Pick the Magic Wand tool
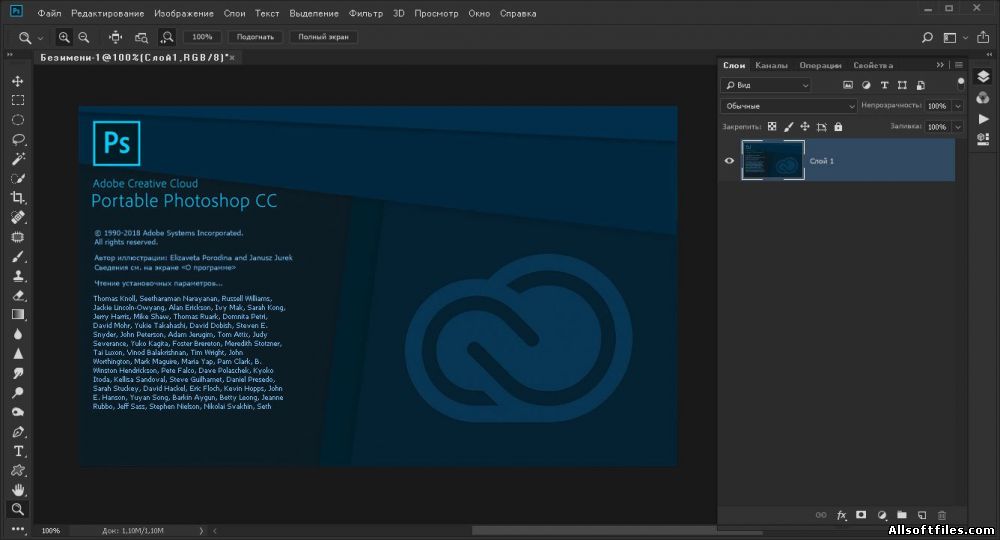 click(18, 159)
